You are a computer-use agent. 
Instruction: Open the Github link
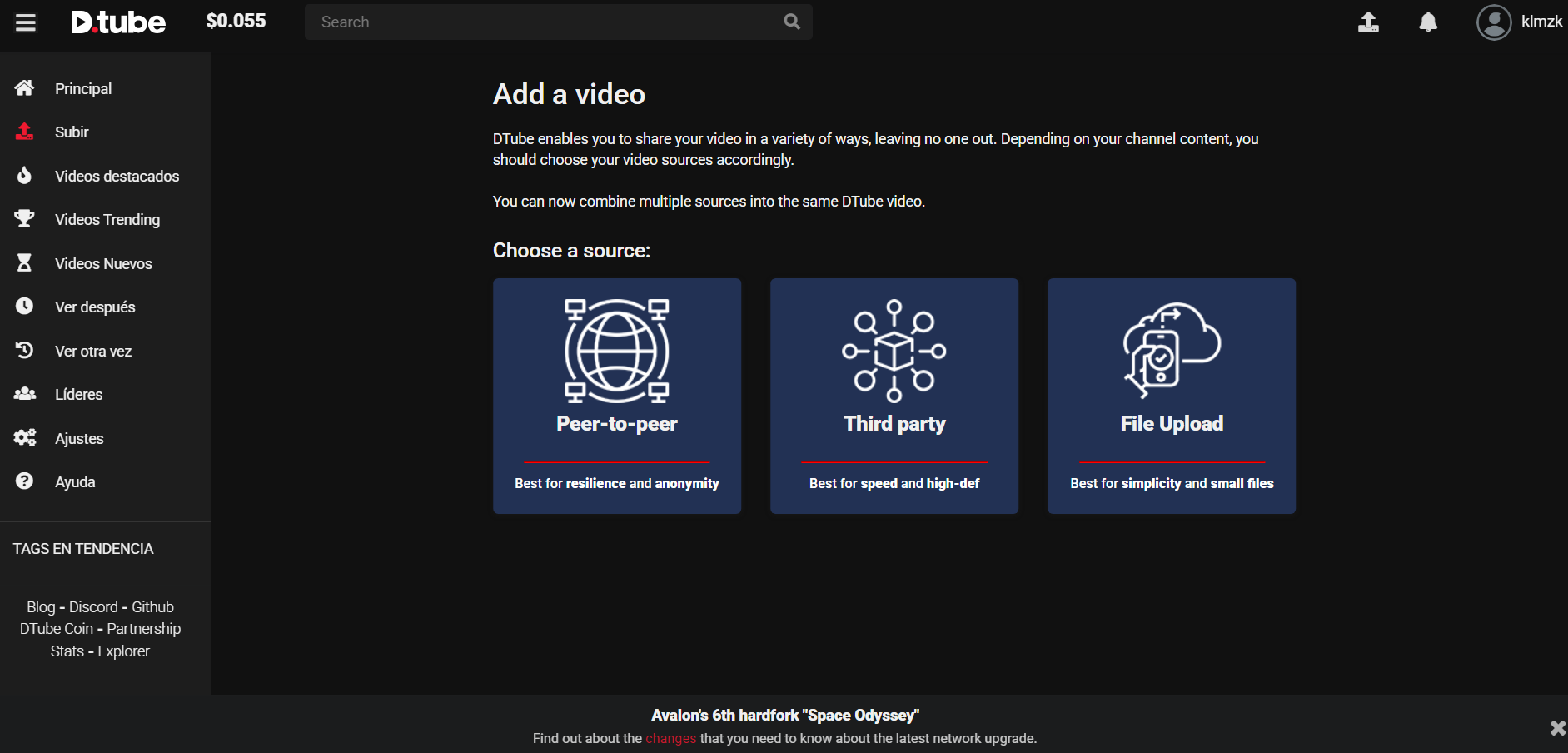pyautogui.click(x=152, y=607)
